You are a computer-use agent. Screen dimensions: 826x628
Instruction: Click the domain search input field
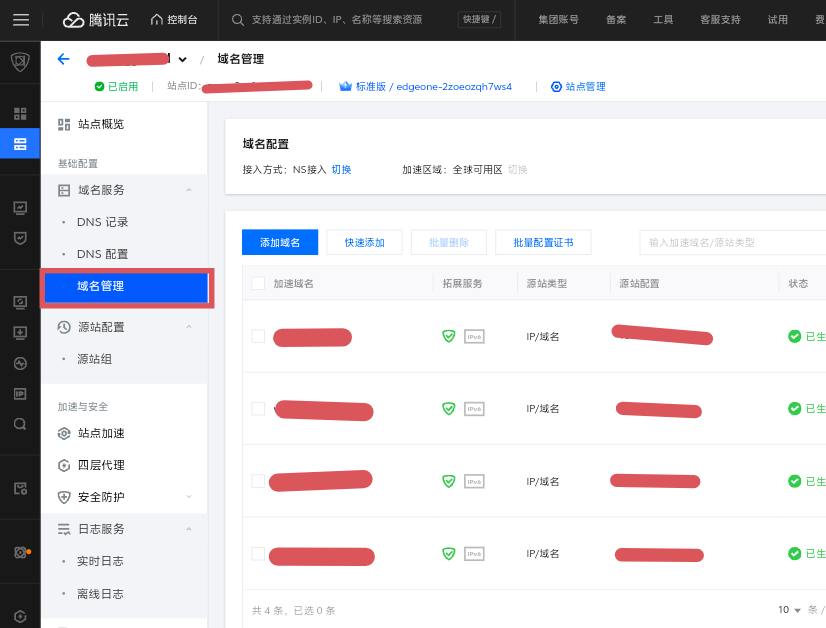click(x=730, y=242)
